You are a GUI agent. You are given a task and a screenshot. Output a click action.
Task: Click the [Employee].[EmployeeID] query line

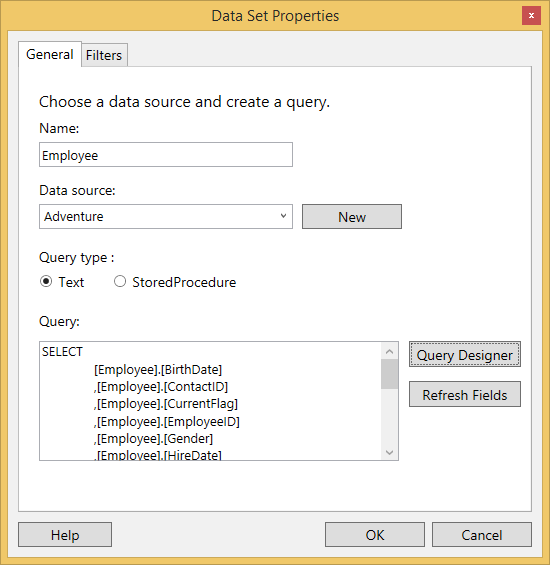click(x=167, y=421)
